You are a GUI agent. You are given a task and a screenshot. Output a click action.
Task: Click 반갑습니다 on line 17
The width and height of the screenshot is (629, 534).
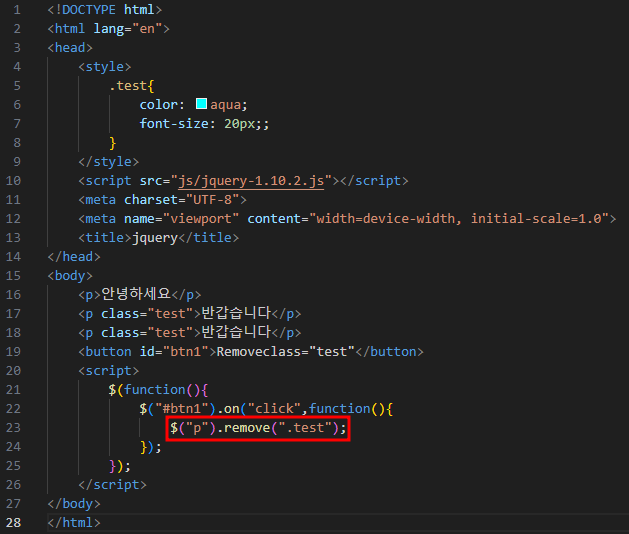pyautogui.click(x=236, y=313)
